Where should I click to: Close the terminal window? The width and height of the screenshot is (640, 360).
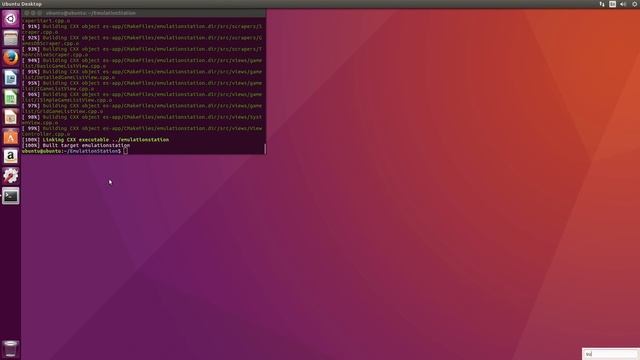click(x=27, y=13)
